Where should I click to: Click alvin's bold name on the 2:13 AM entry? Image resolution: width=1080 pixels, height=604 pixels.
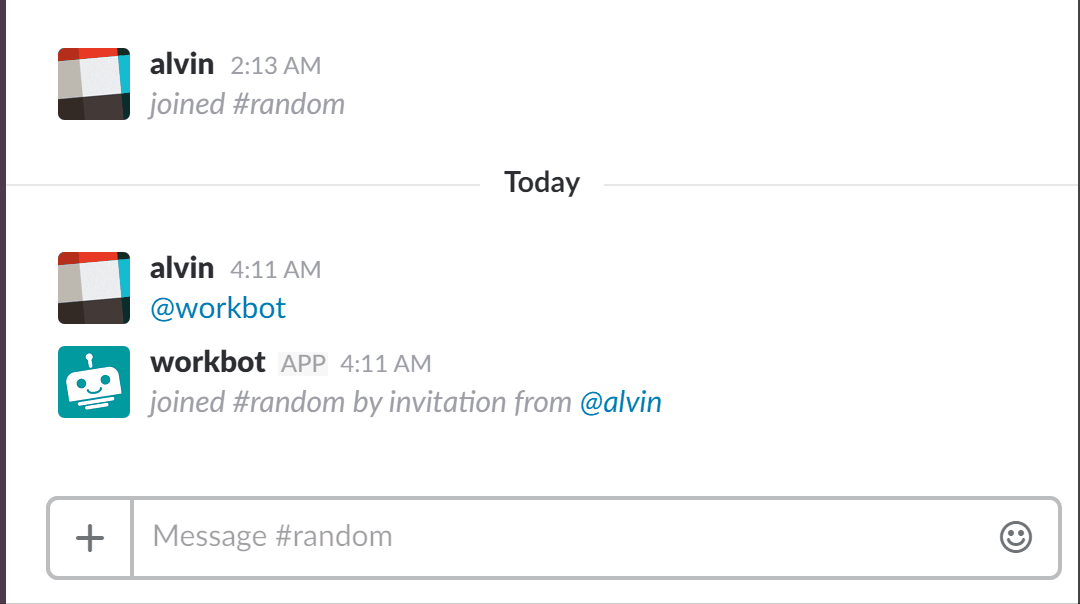pyautogui.click(x=182, y=63)
